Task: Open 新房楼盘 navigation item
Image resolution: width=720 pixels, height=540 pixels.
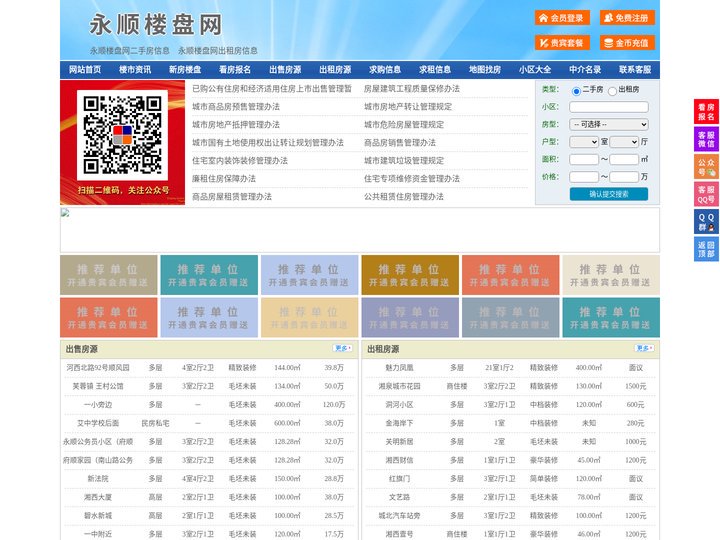Action: click(x=185, y=70)
